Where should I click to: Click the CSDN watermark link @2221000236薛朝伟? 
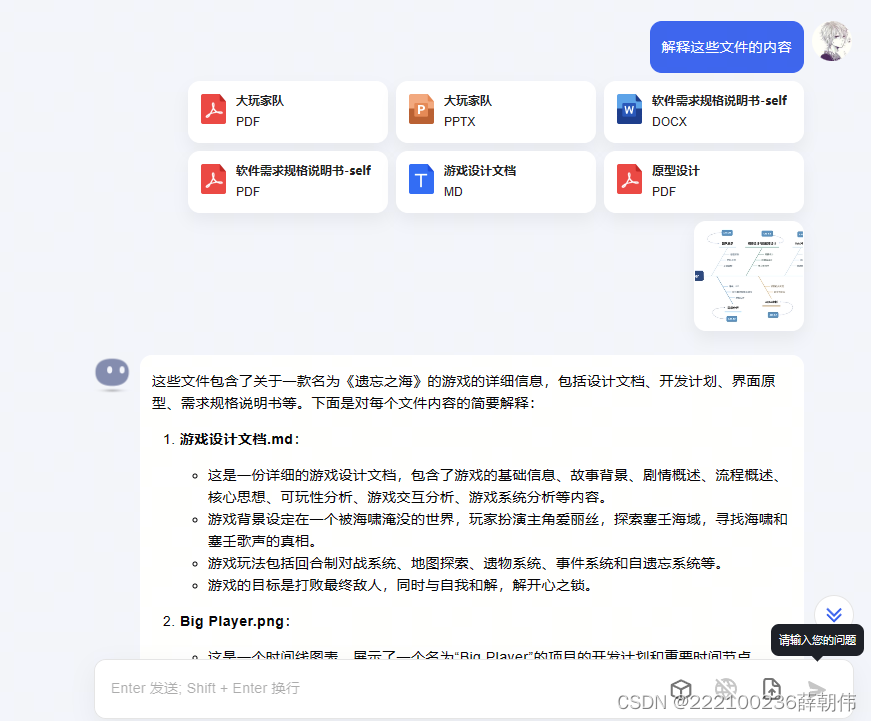point(737,703)
